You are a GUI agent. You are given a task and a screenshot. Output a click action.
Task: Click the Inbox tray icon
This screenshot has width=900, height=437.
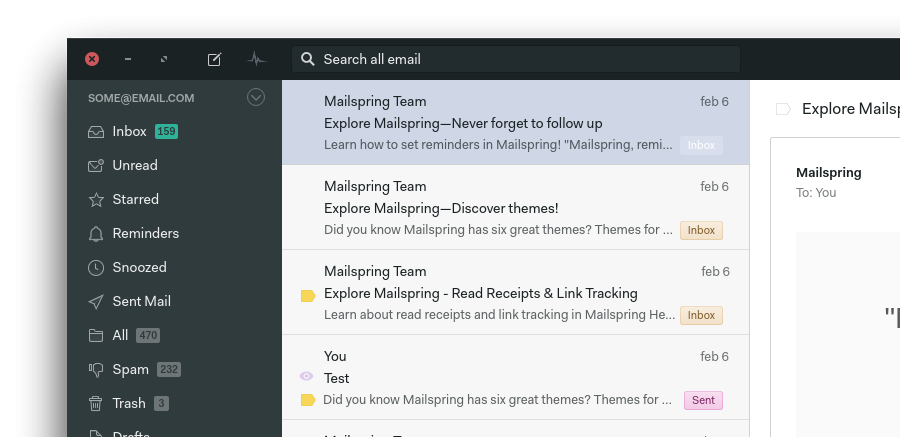(96, 132)
